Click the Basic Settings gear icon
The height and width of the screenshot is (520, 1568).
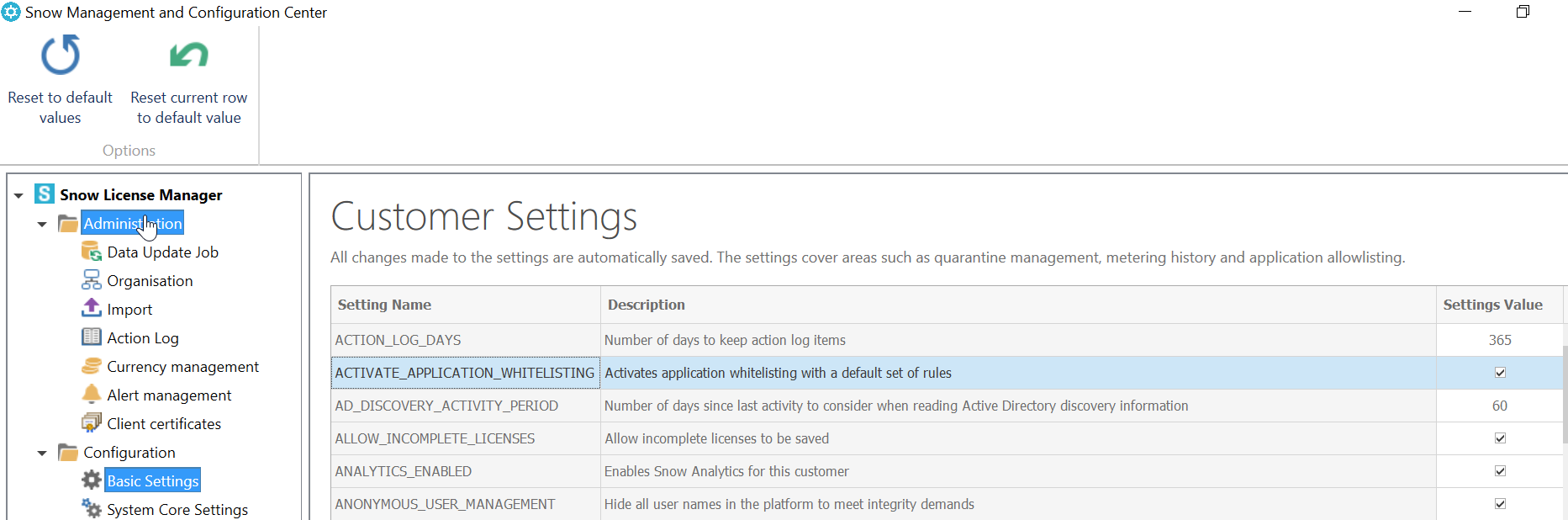pyautogui.click(x=92, y=480)
